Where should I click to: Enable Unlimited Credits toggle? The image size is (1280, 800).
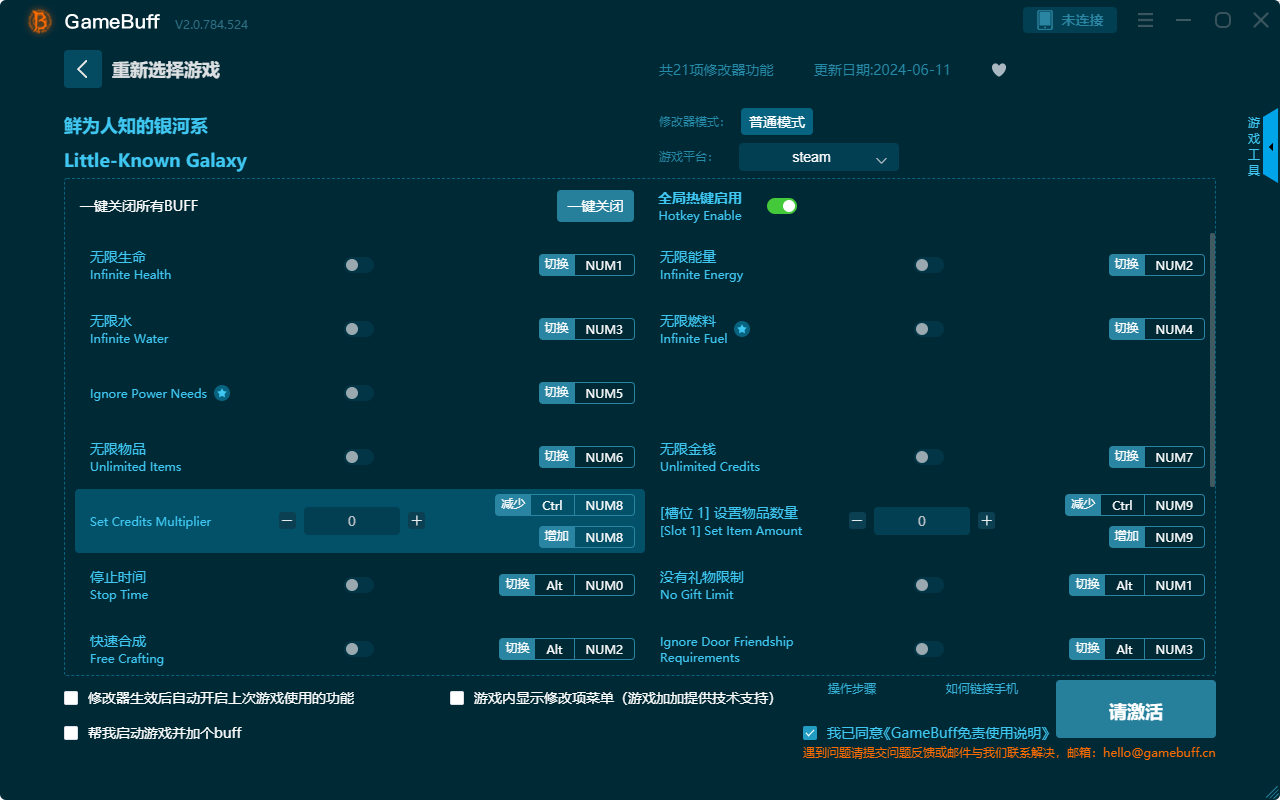(929, 457)
